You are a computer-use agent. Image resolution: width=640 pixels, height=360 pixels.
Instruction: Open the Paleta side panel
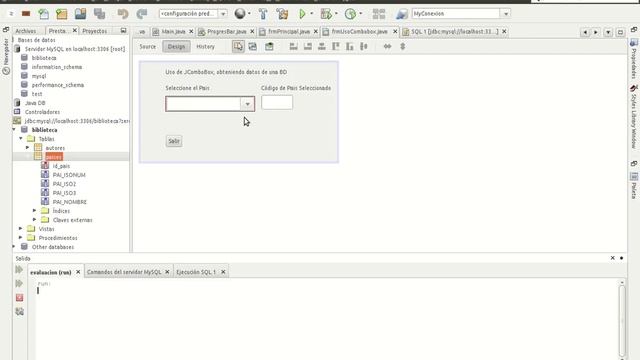[x=634, y=186]
